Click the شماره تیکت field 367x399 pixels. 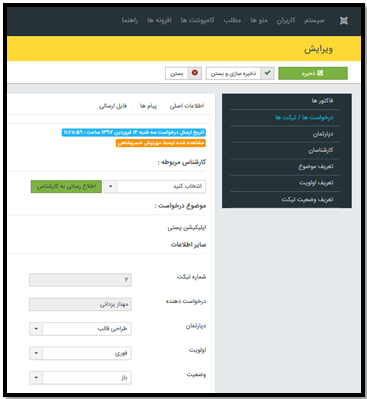click(x=80, y=280)
